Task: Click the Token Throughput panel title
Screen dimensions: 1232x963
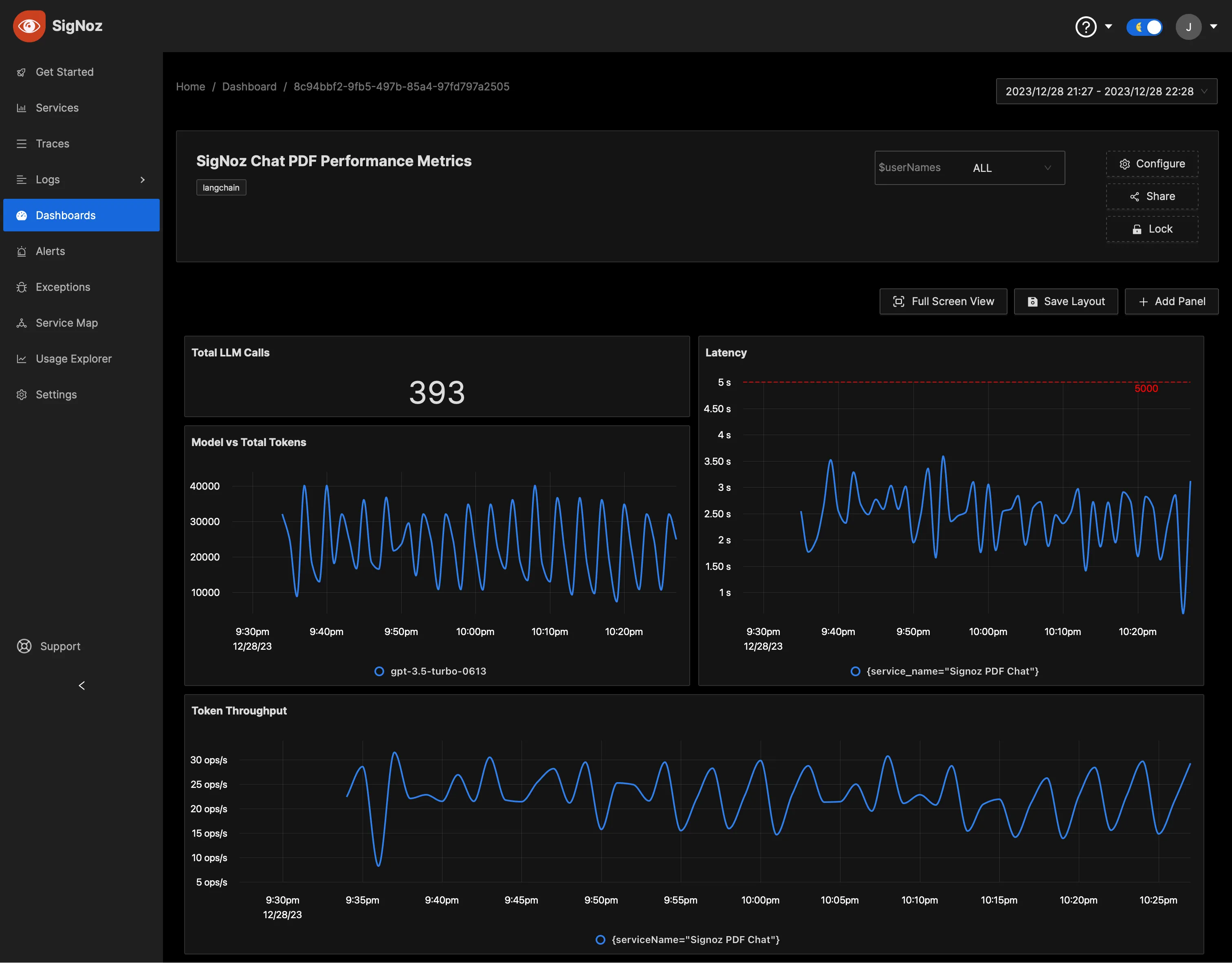Action: pos(239,711)
